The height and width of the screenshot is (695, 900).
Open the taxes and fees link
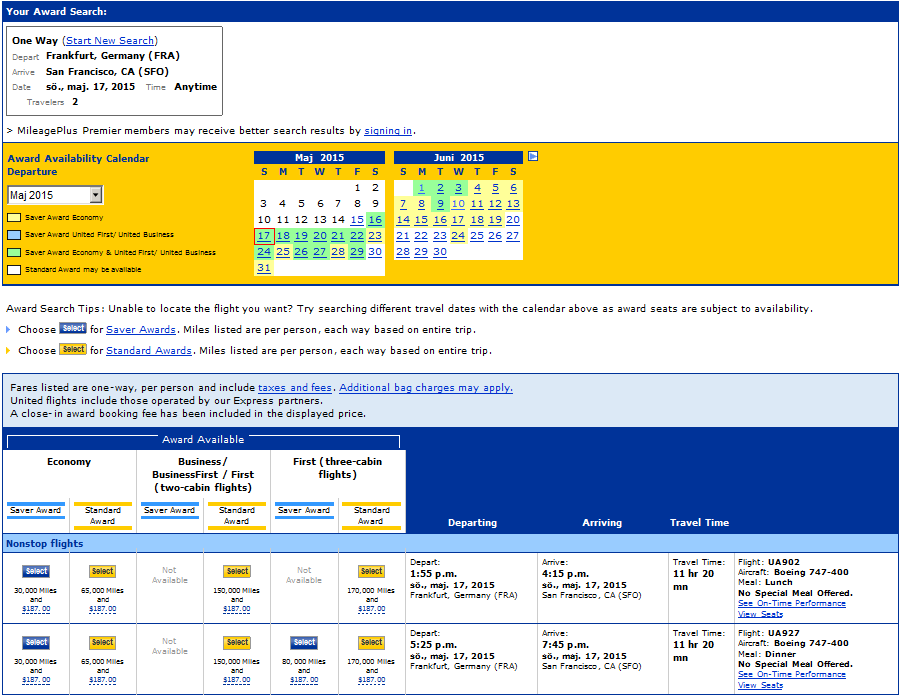296,388
